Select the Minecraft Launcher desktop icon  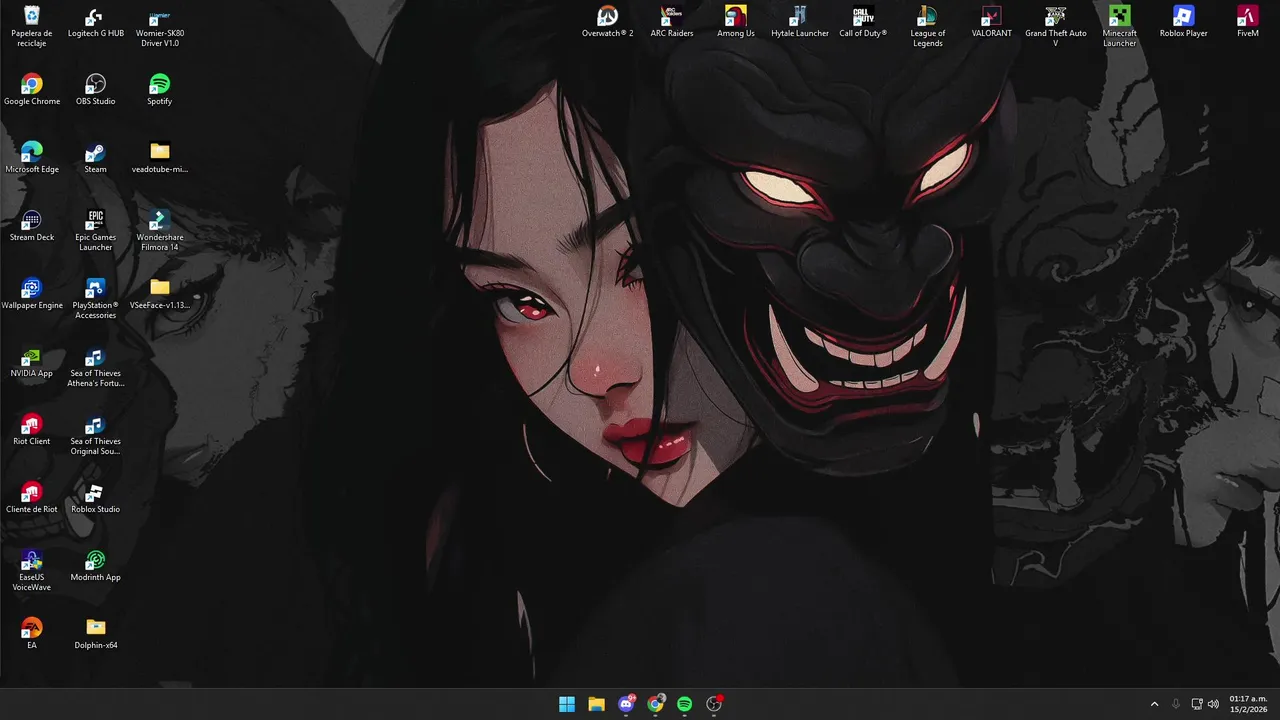click(1120, 26)
